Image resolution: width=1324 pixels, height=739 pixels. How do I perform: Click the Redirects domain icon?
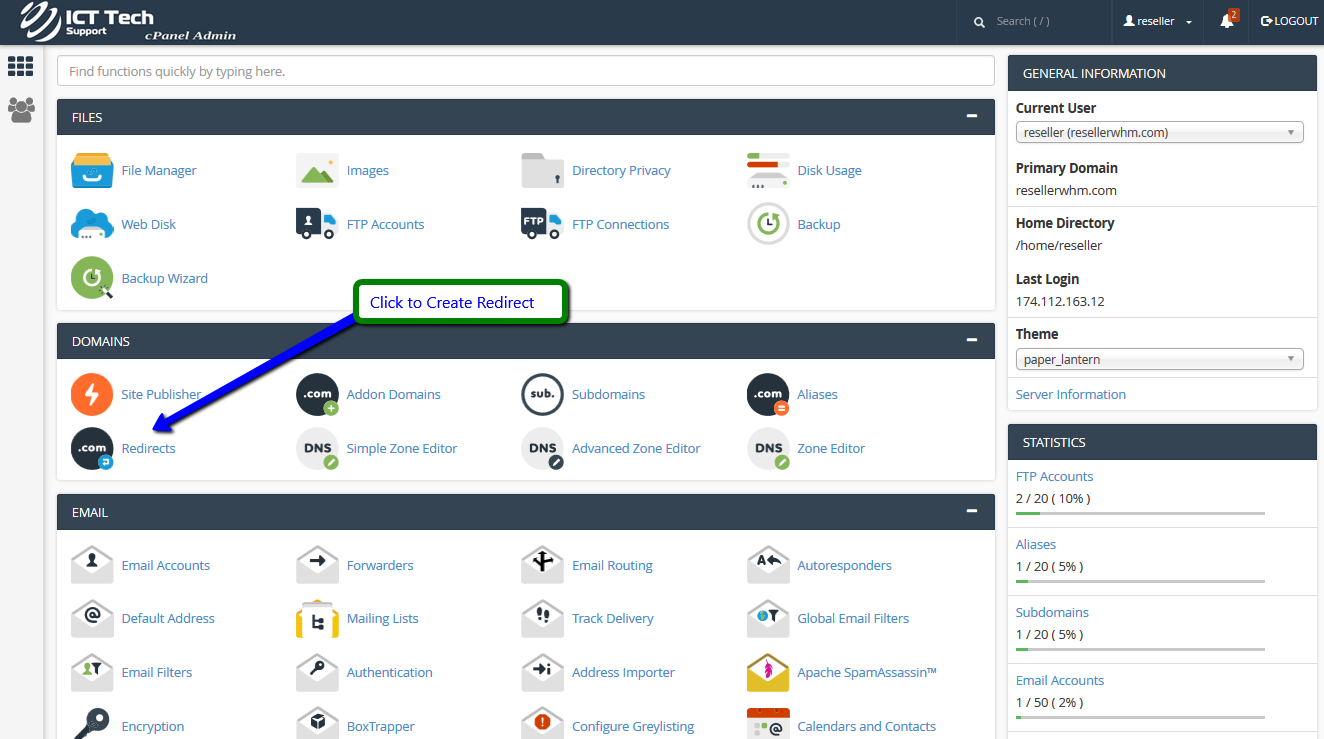[92, 449]
